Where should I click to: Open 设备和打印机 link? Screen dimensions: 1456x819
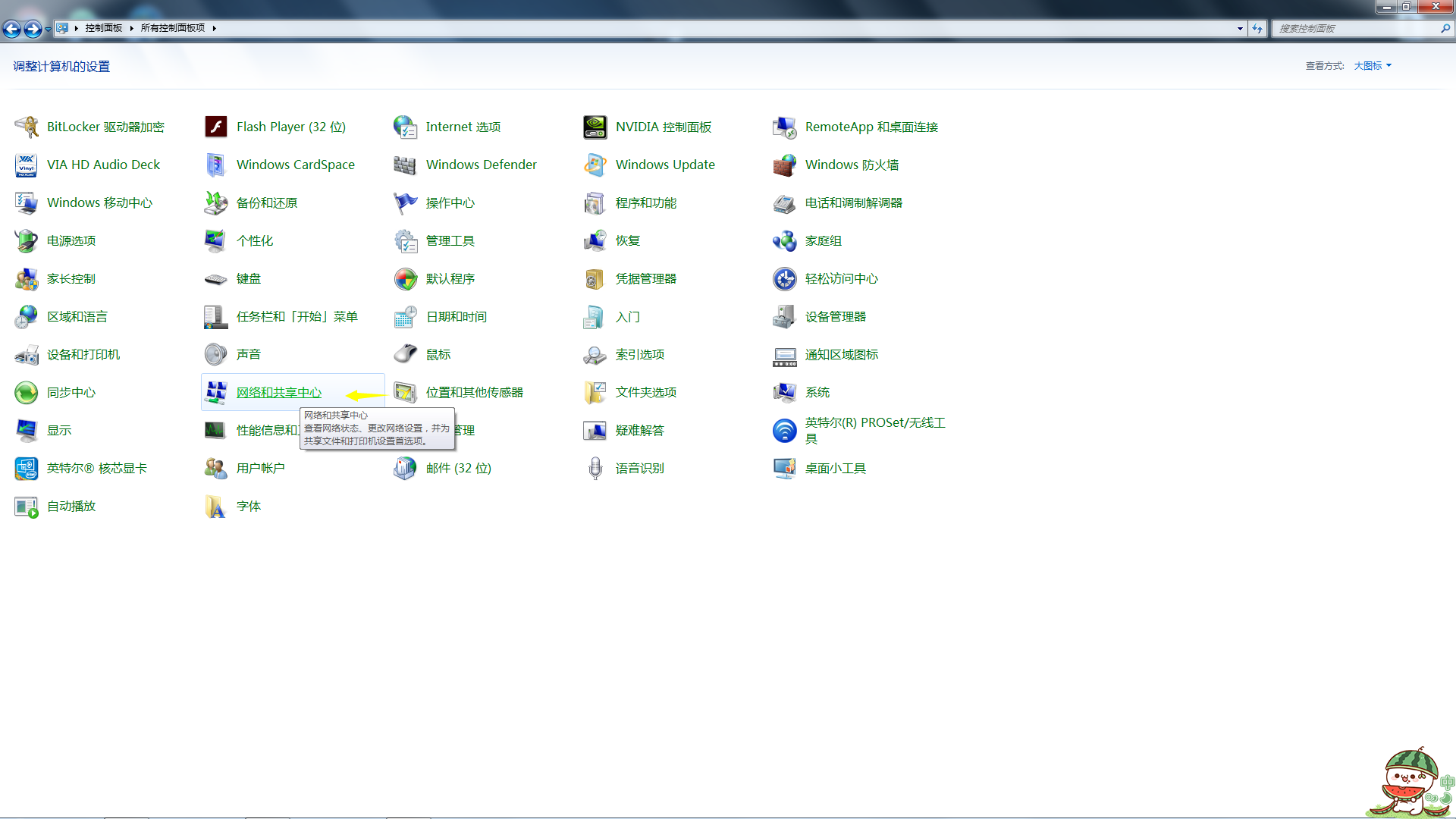pos(83,354)
